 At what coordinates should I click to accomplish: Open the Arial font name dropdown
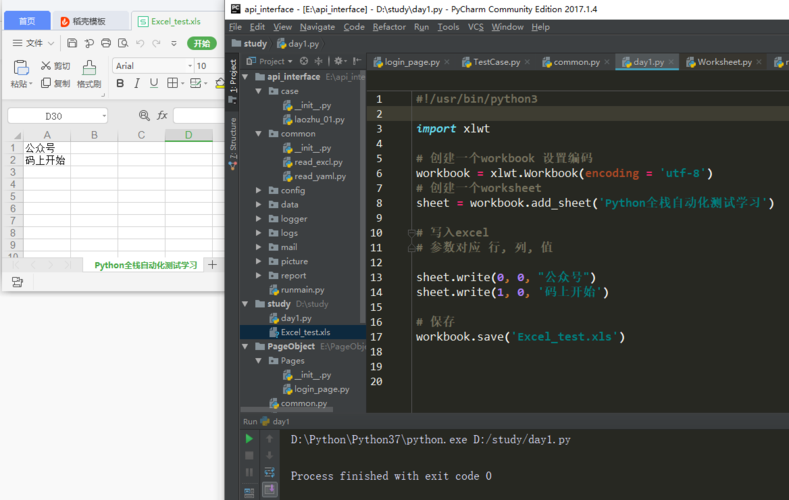click(x=190, y=66)
